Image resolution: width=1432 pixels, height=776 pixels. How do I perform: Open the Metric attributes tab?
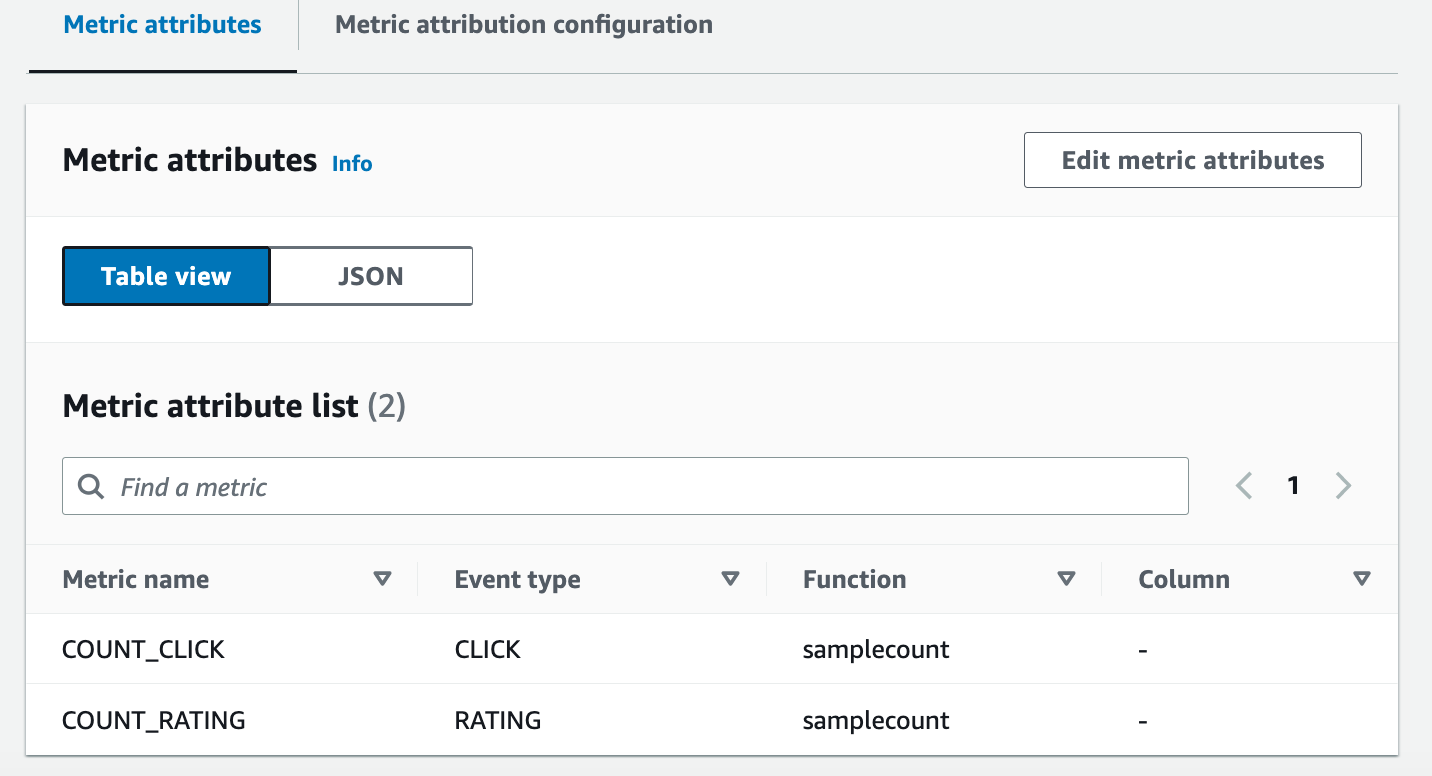click(162, 25)
